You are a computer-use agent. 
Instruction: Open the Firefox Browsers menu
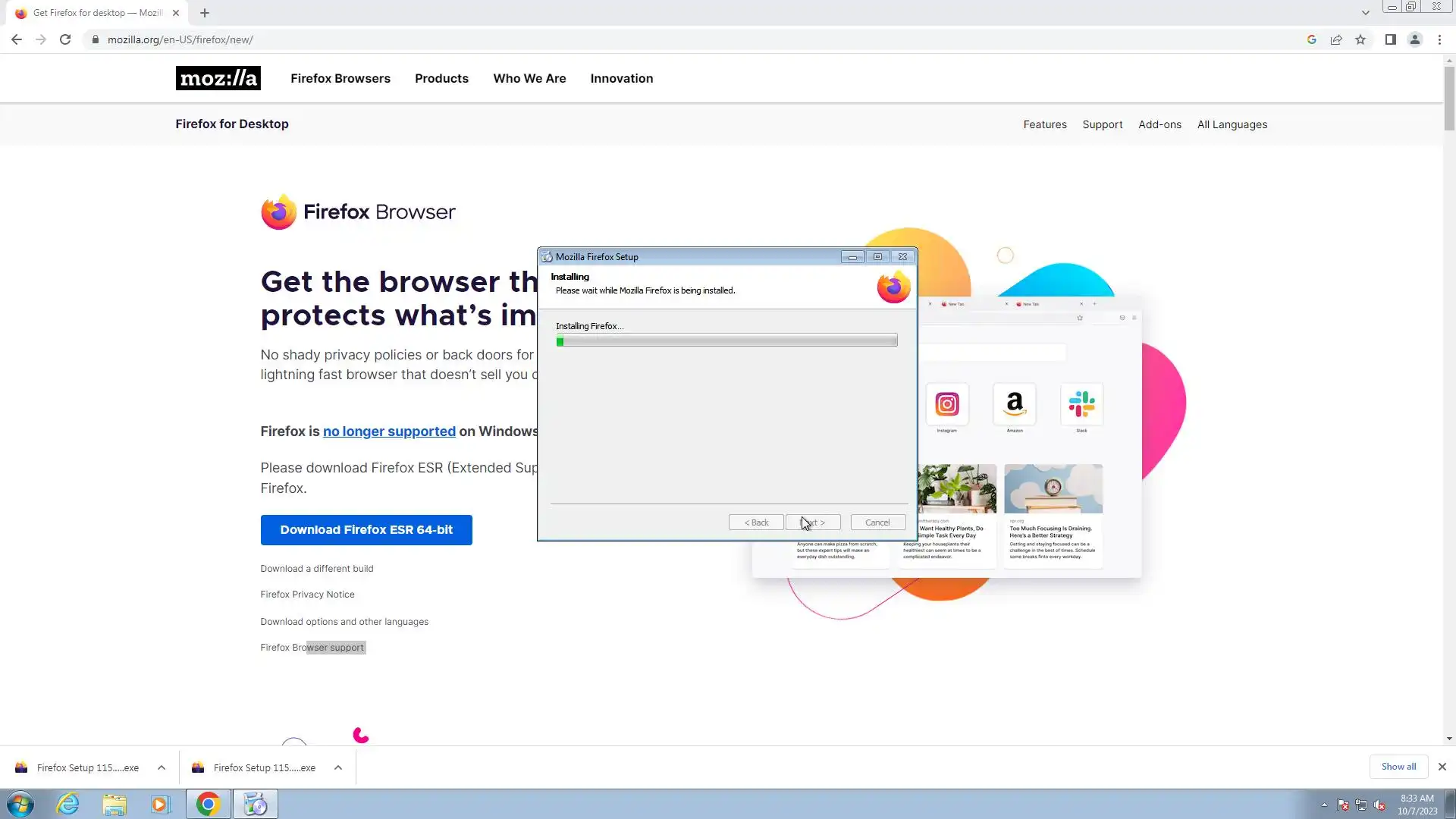(340, 78)
